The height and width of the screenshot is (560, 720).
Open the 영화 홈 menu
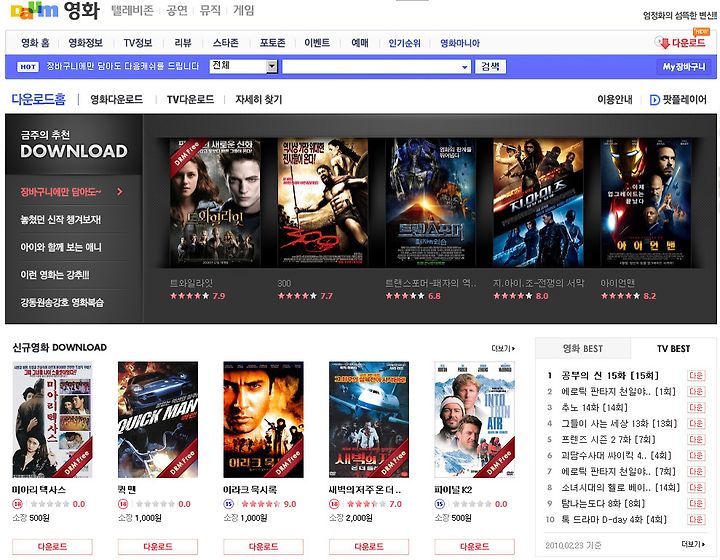pyautogui.click(x=35, y=43)
